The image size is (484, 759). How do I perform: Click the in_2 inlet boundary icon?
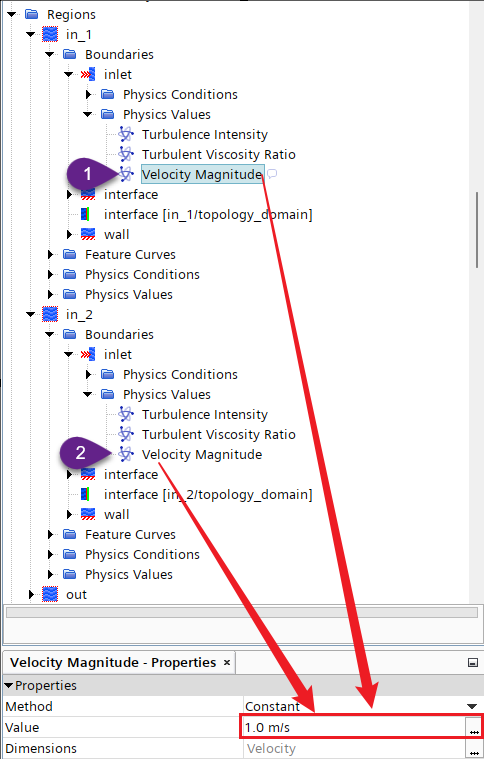tap(88, 354)
